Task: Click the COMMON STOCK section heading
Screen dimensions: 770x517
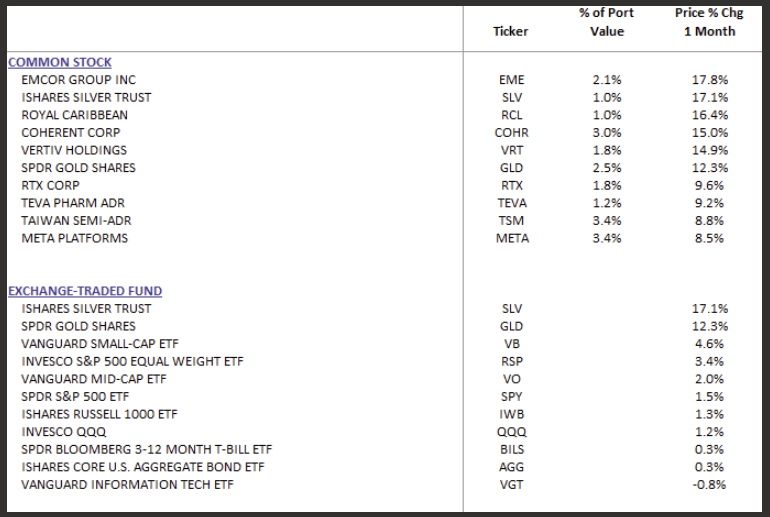Action: (x=60, y=62)
